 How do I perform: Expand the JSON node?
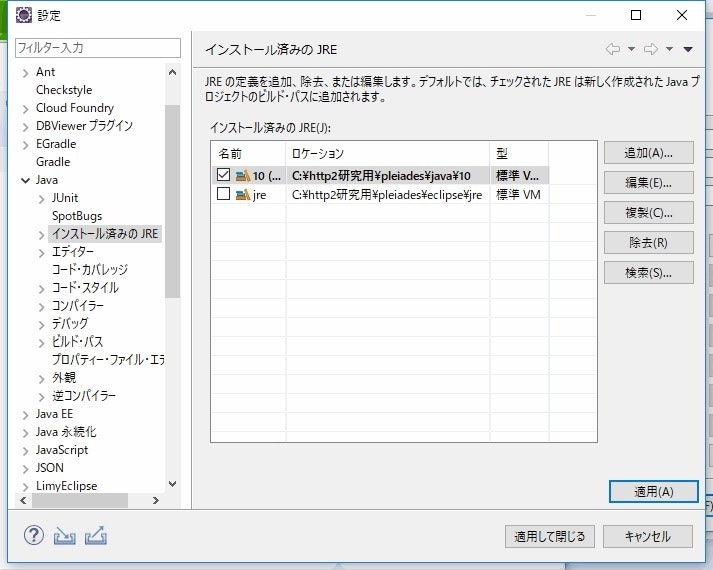click(x=25, y=469)
